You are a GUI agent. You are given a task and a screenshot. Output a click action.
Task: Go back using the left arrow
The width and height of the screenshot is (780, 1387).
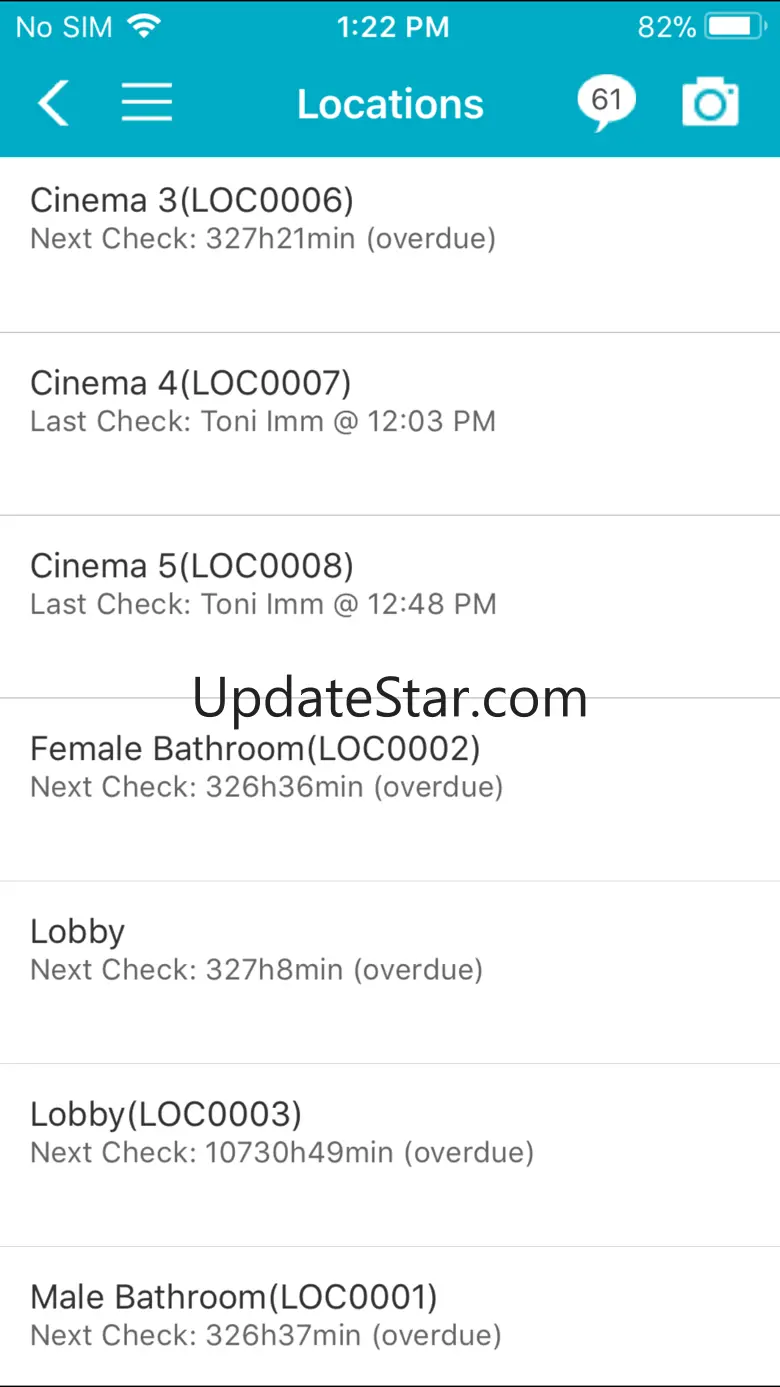(x=53, y=103)
